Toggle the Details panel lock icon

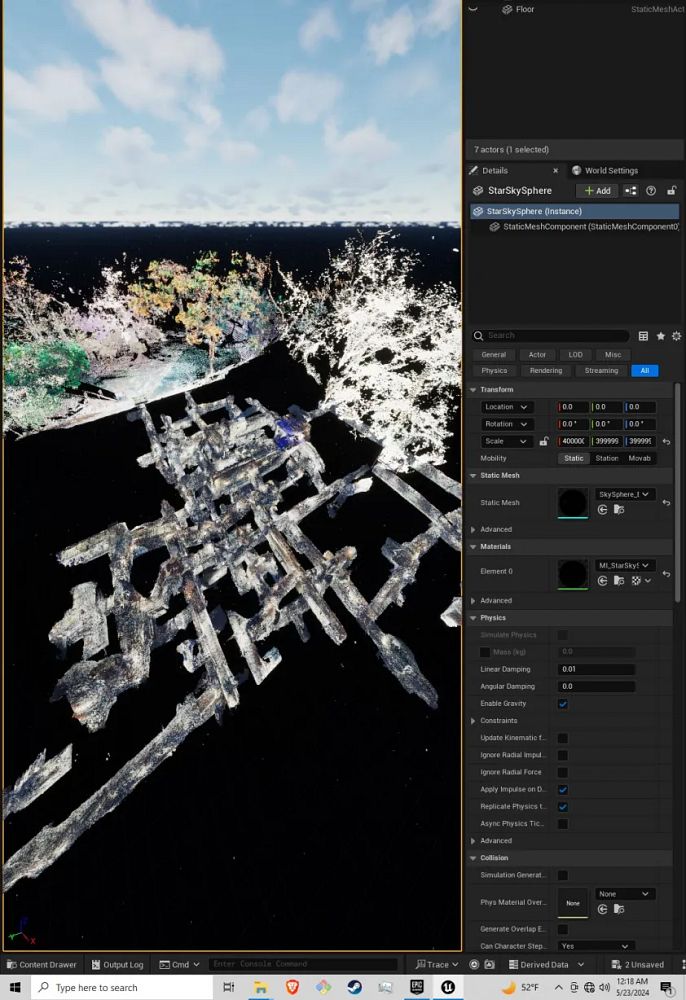point(671,191)
